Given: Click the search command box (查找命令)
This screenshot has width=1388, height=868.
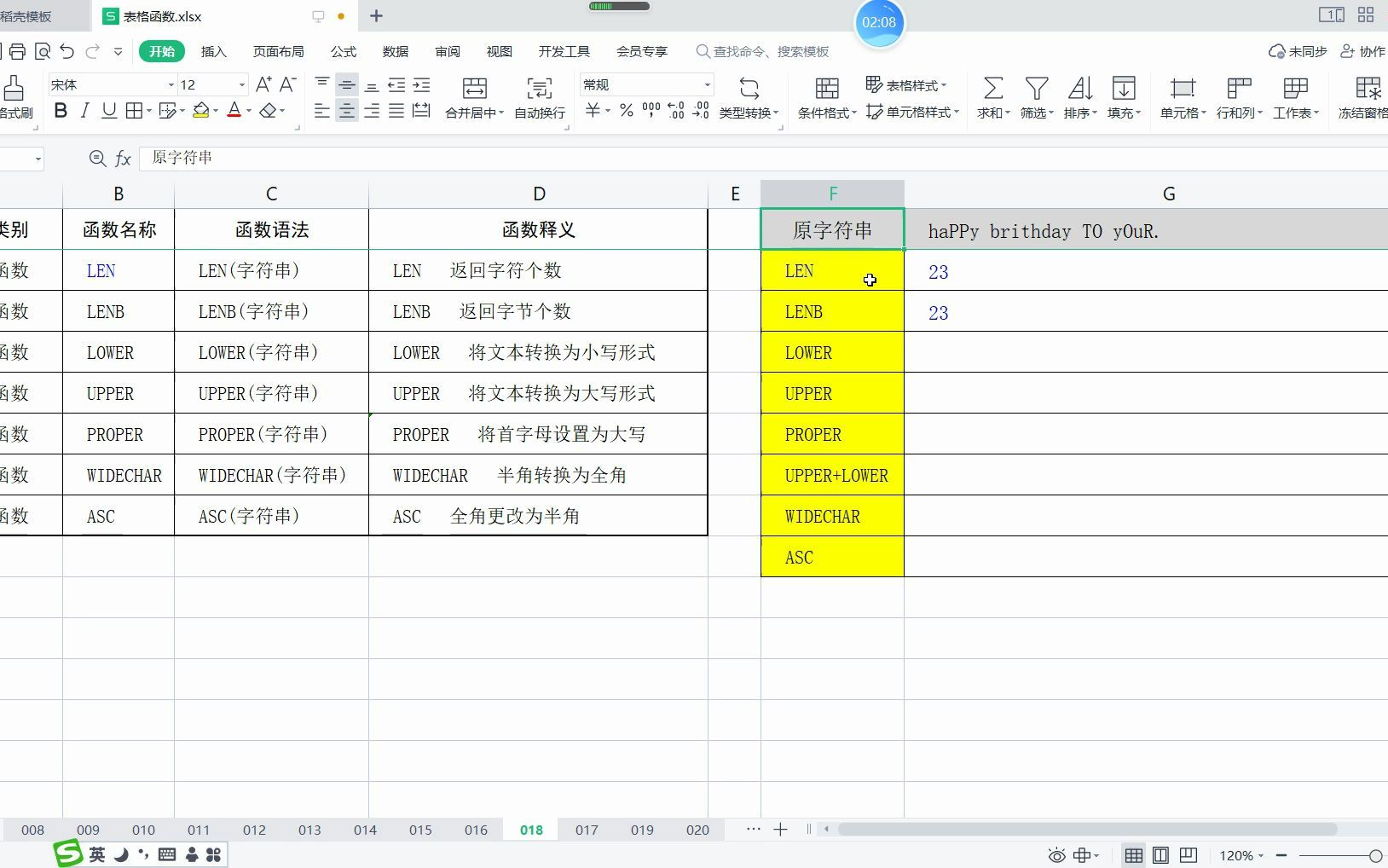Looking at the screenshot, I should click(x=763, y=51).
